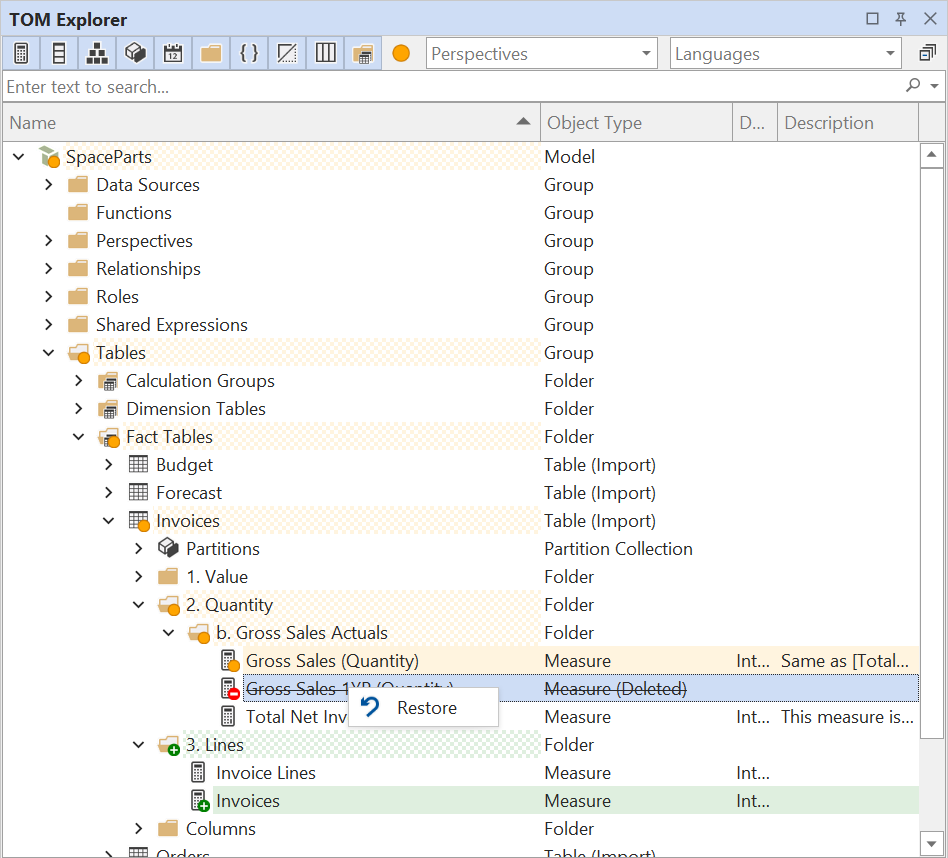Screen dimensions: 948x858
Task: Click the Invoice Lines measure icon
Action: (198, 772)
